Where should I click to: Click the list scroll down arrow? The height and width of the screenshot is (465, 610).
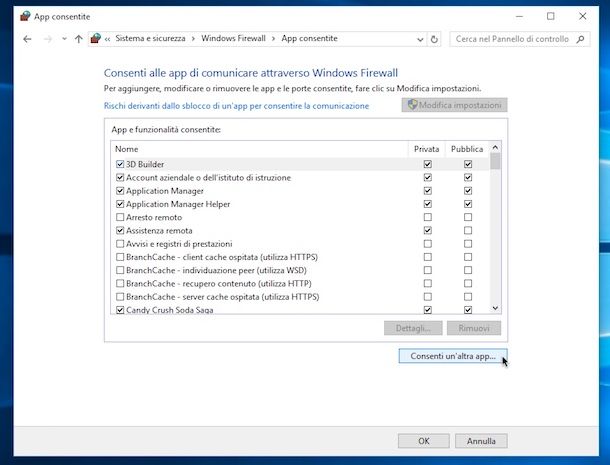tap(495, 308)
